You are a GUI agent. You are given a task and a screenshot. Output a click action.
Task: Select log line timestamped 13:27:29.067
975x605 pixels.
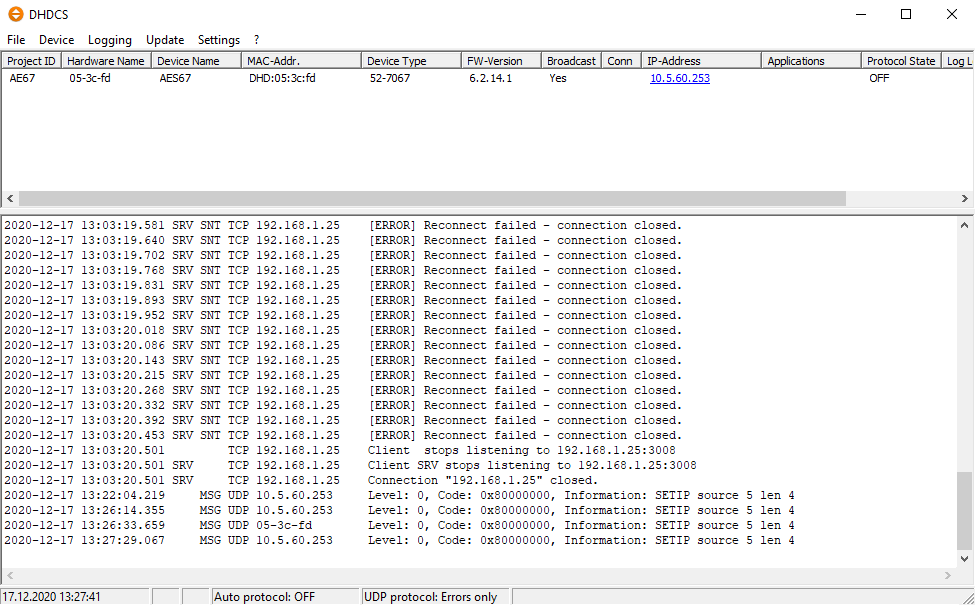(x=399, y=540)
